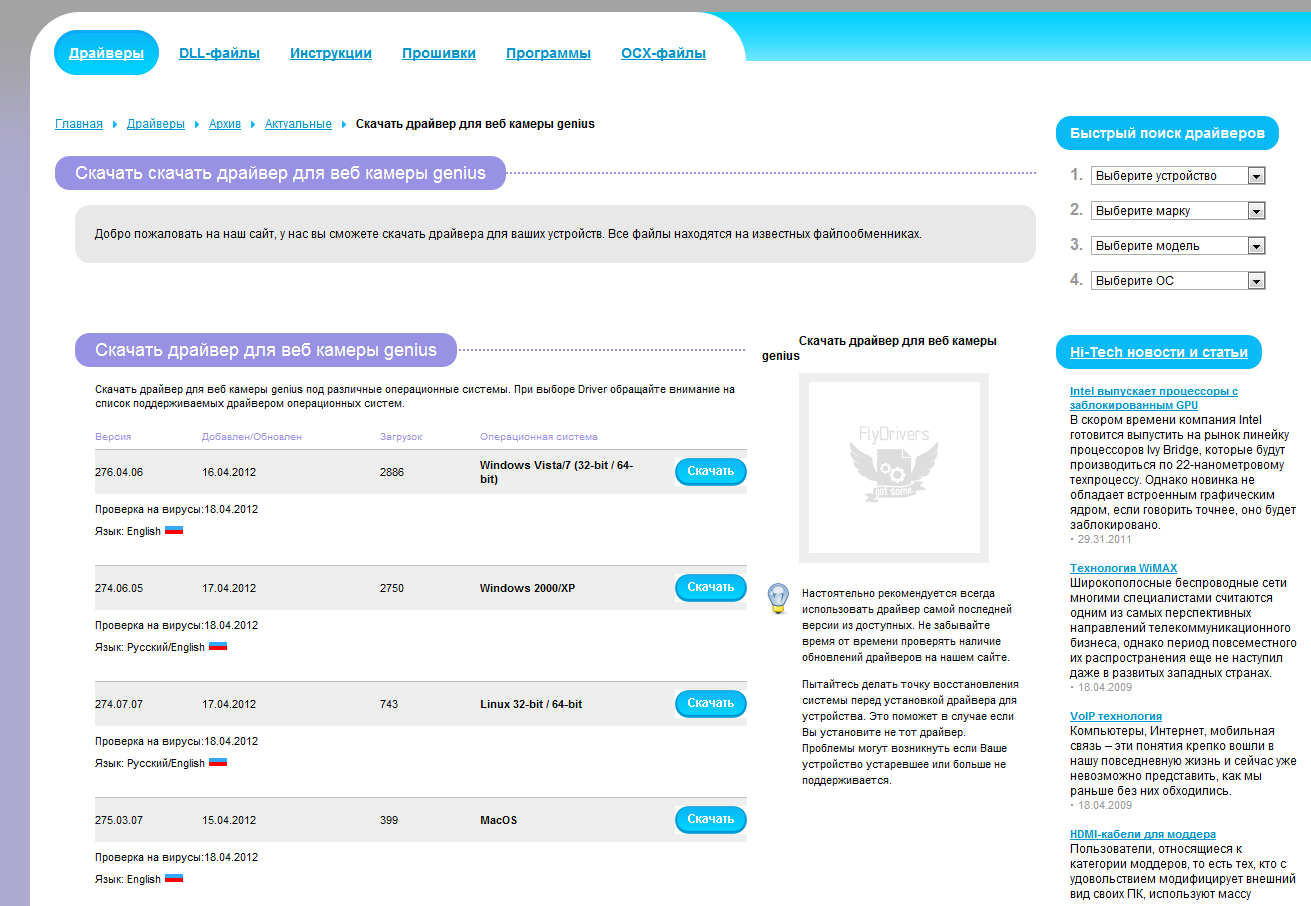This screenshot has width=1311, height=906.
Task: Click the Windows Vista/7 (32-bit / 64-bit) text
Action: tap(556, 472)
